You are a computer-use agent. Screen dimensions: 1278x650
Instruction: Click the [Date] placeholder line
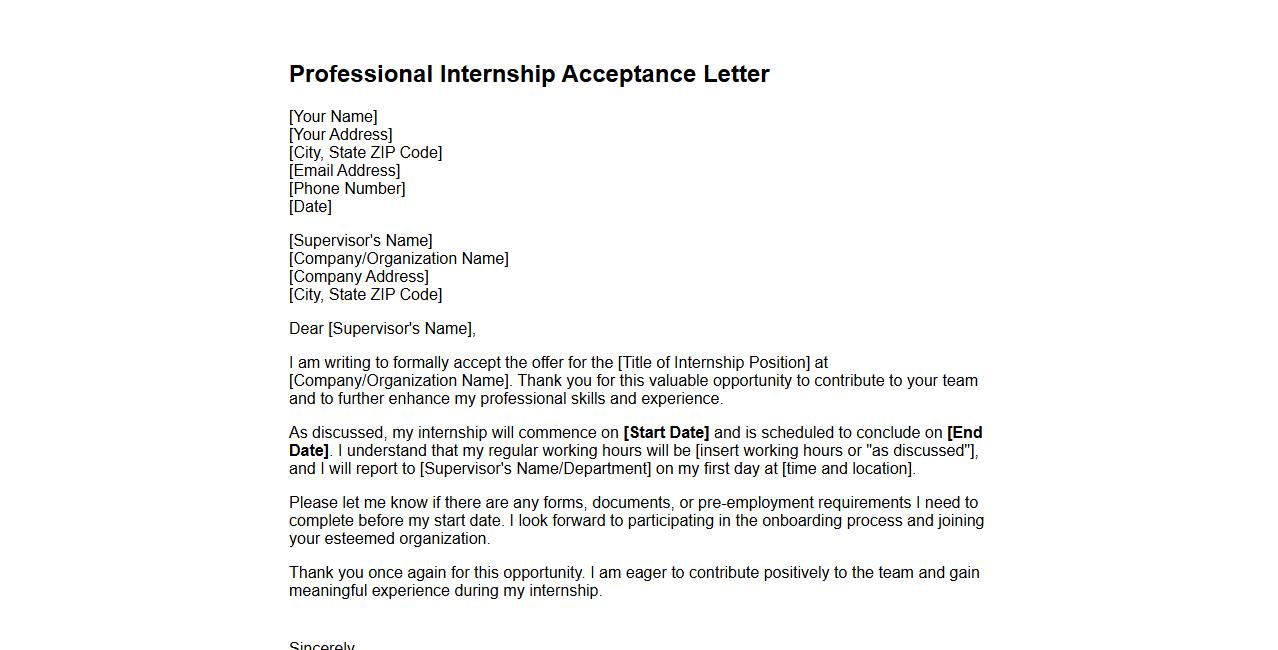[310, 207]
